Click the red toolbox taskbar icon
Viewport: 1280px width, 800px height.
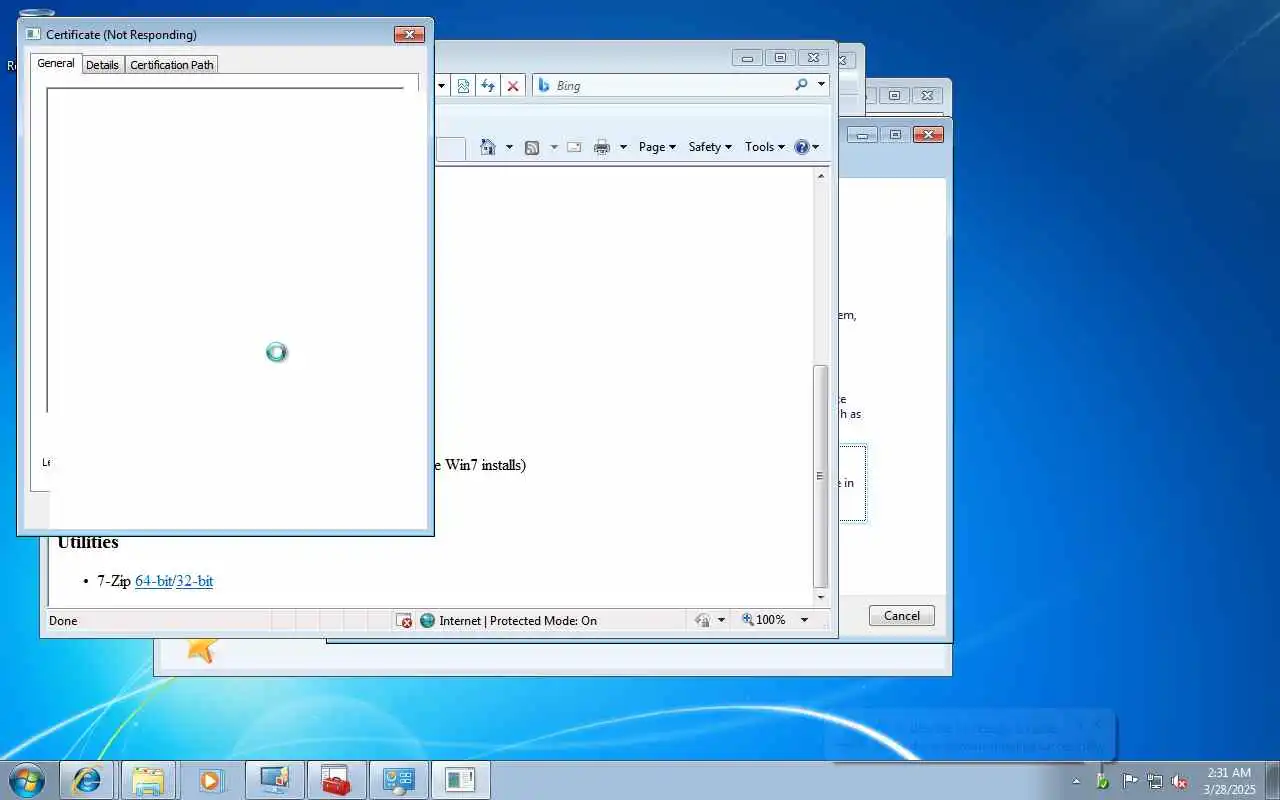tap(337, 780)
